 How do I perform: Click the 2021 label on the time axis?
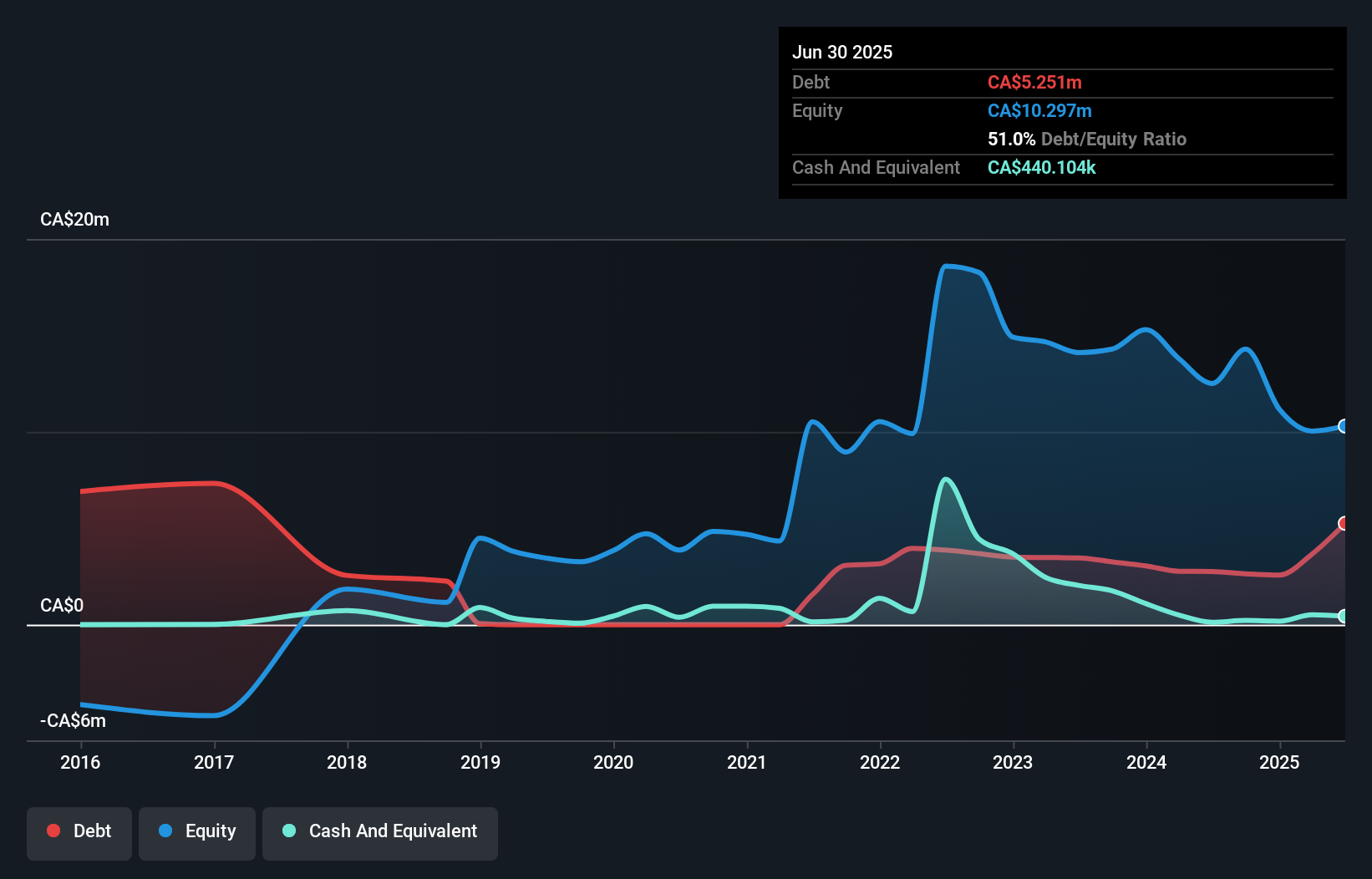click(747, 762)
